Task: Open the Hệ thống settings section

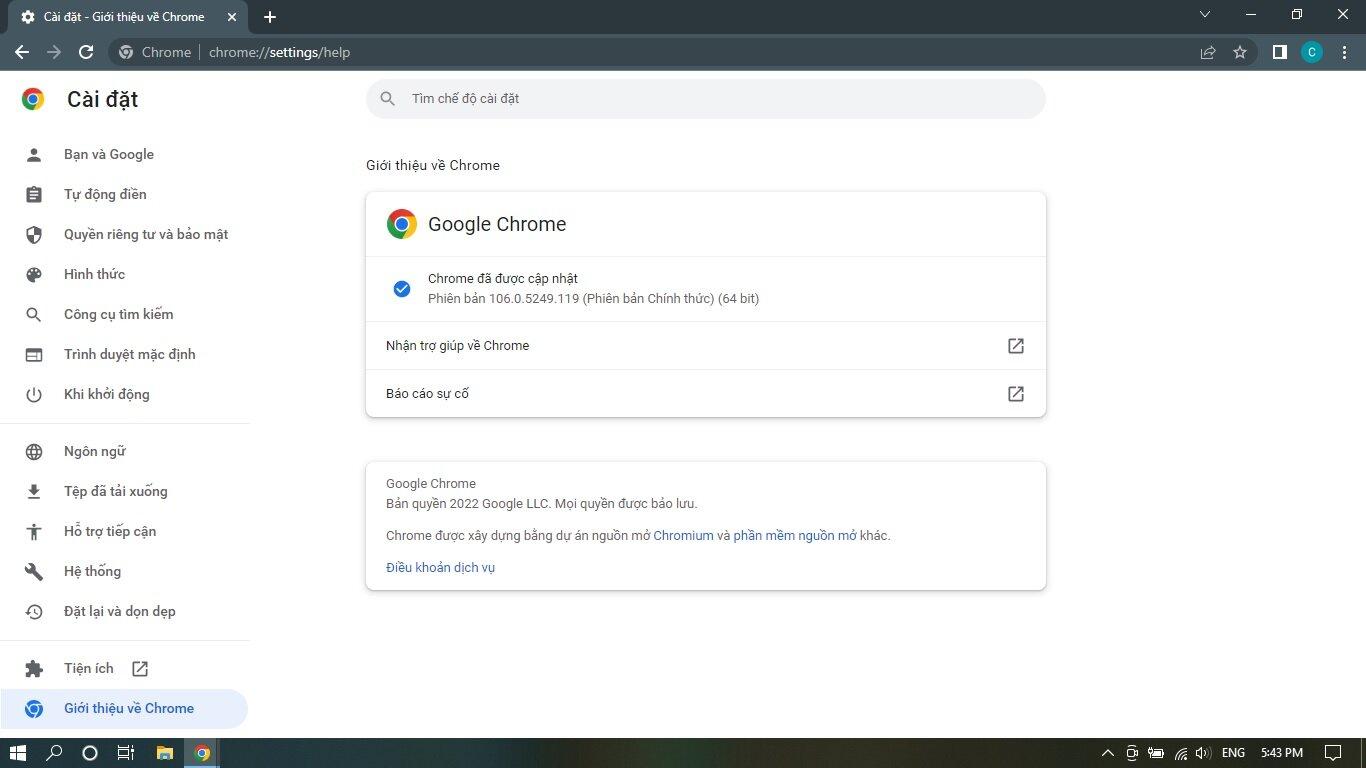Action: [91, 571]
